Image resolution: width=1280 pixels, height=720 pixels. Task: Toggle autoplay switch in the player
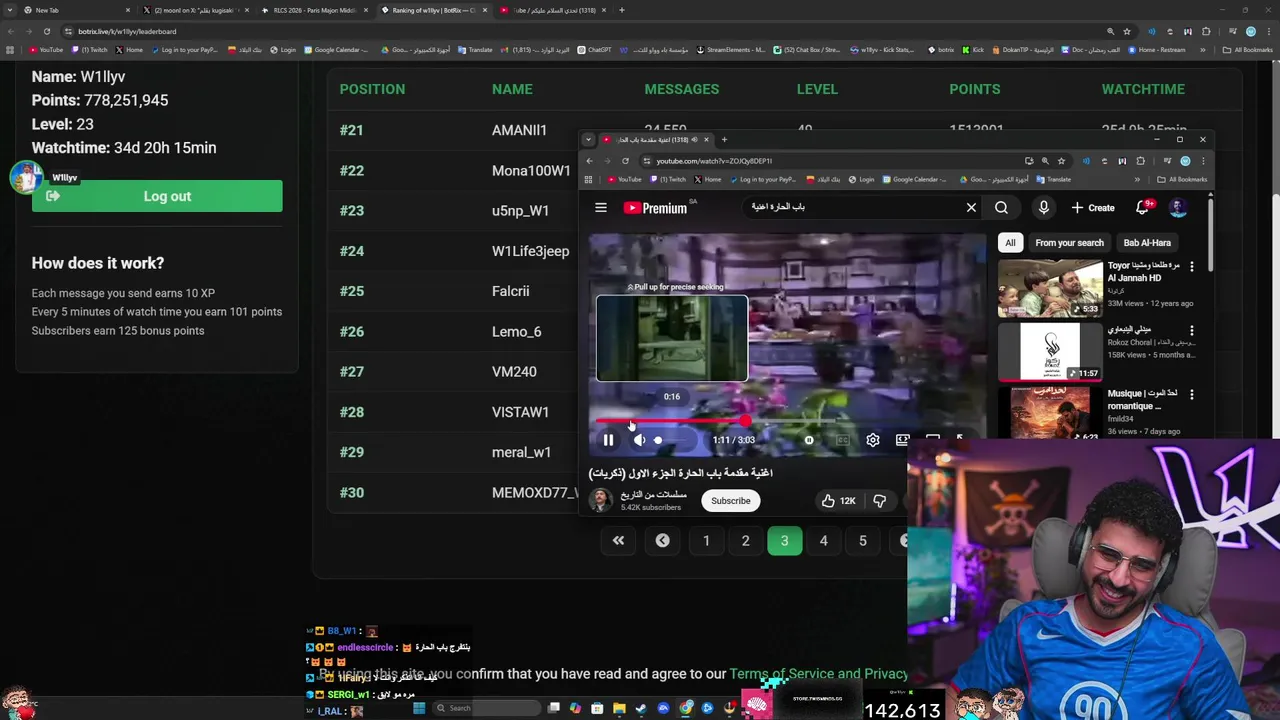[x=809, y=440]
